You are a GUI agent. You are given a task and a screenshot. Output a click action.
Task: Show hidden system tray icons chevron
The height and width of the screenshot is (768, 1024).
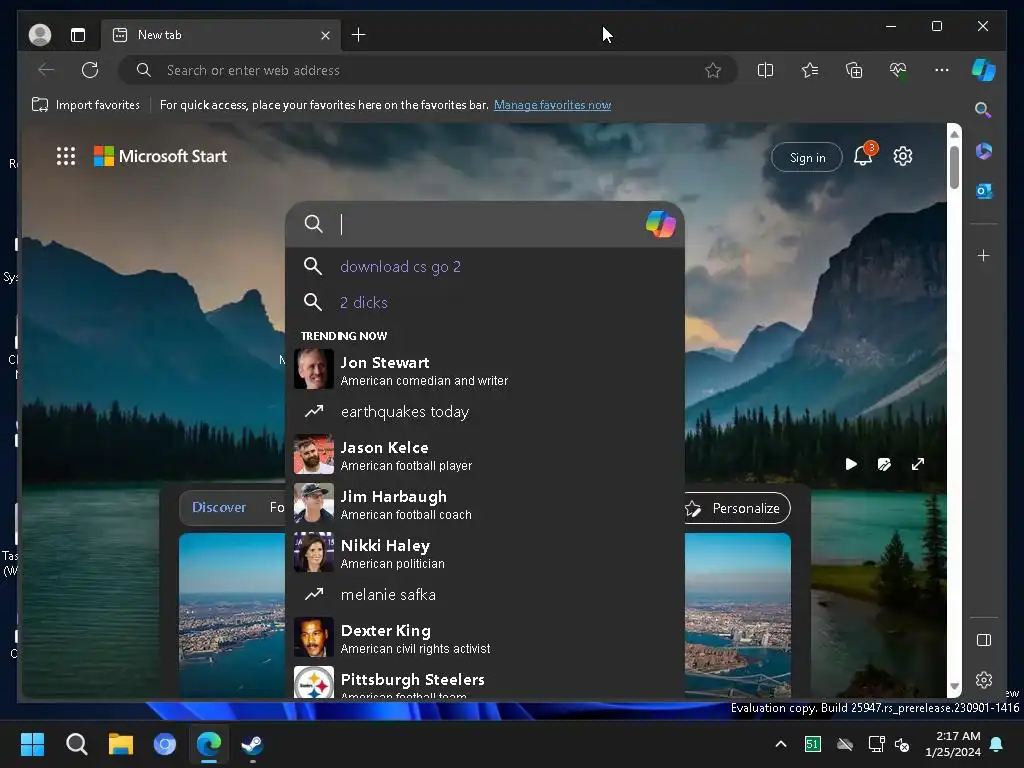[780, 744]
